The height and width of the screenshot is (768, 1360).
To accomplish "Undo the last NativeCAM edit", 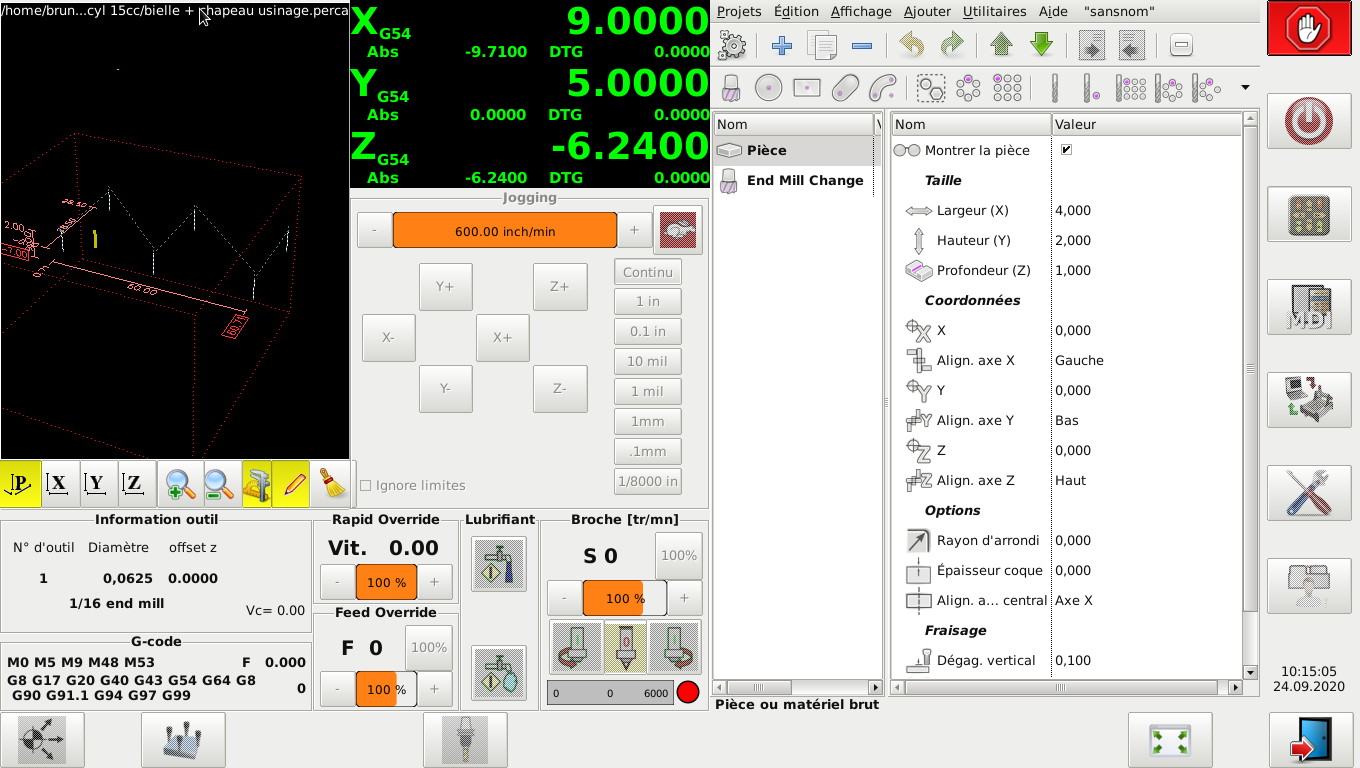I will click(911, 45).
